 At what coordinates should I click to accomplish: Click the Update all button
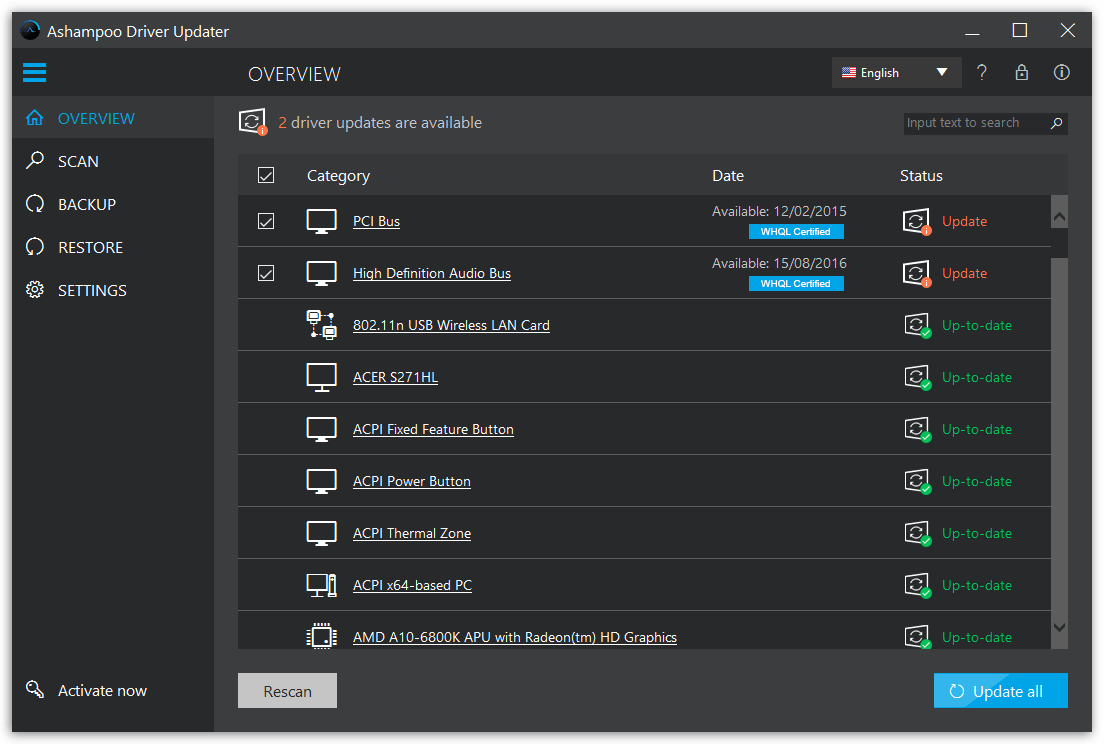pyautogui.click(x=1000, y=690)
